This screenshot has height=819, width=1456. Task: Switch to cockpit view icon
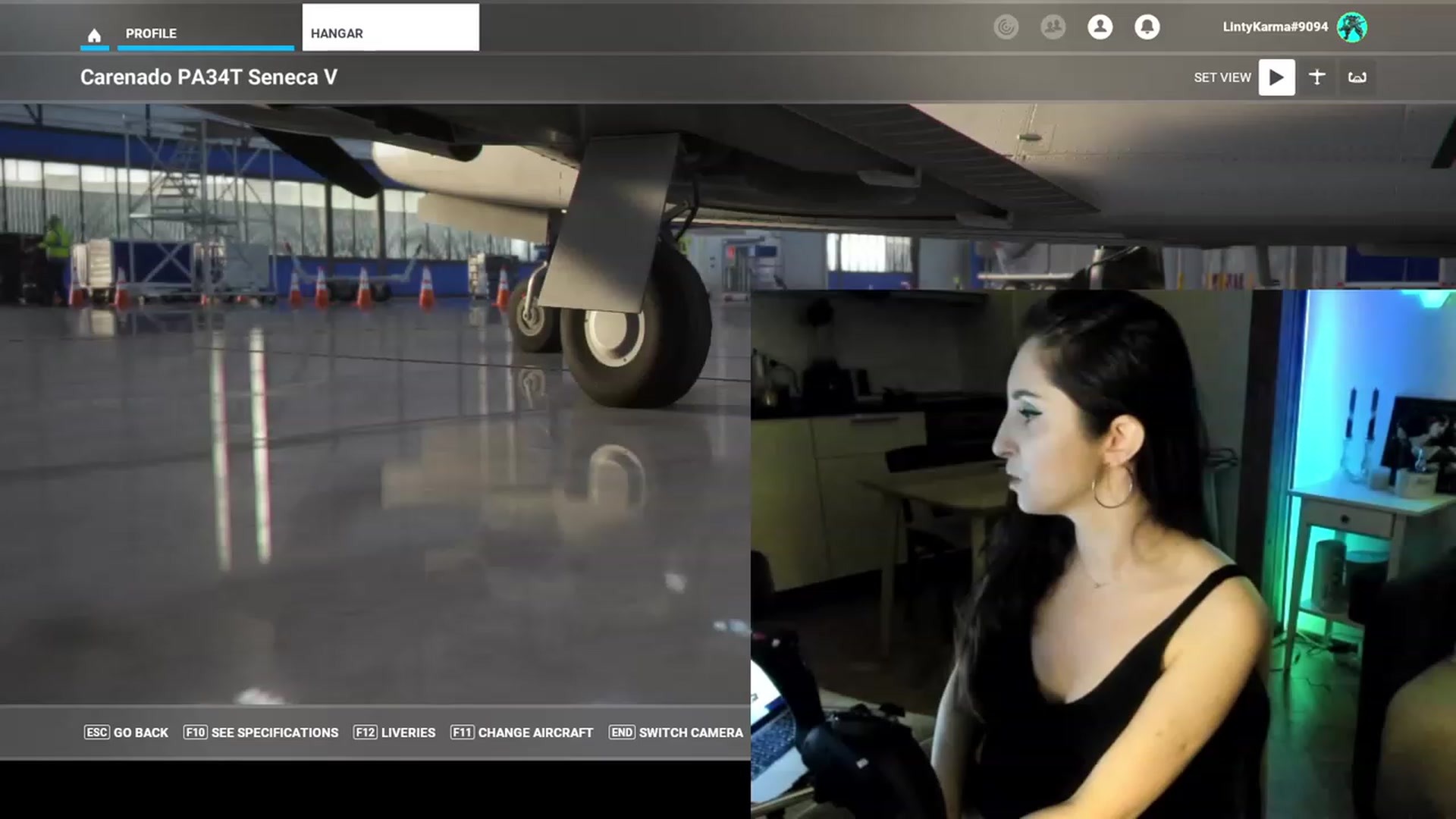(x=1357, y=77)
